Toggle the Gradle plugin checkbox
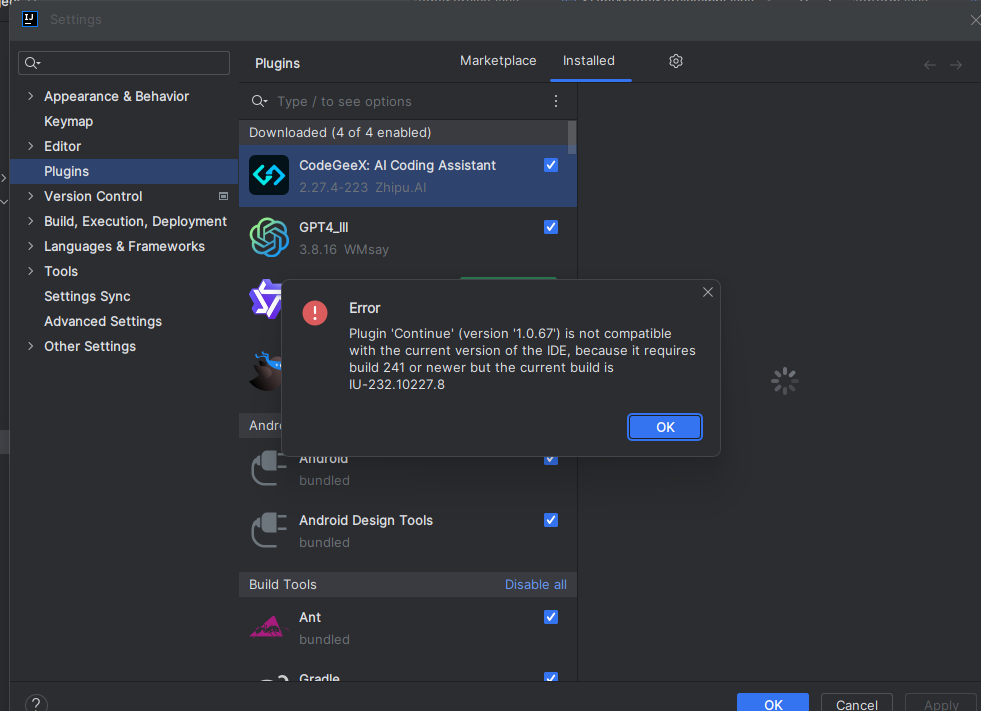Image resolution: width=981 pixels, height=711 pixels. (x=551, y=677)
